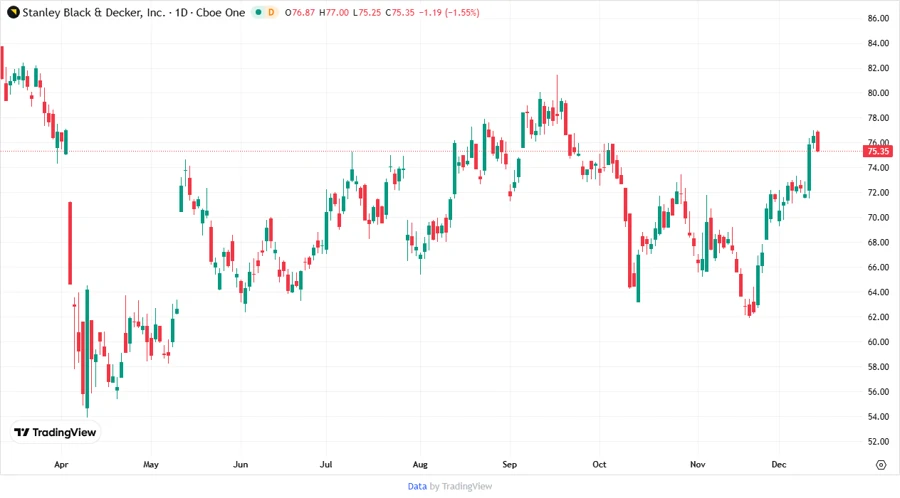Screen dimensions: 900x498
Task: Click the open value O76.87
Action: [x=300, y=12]
